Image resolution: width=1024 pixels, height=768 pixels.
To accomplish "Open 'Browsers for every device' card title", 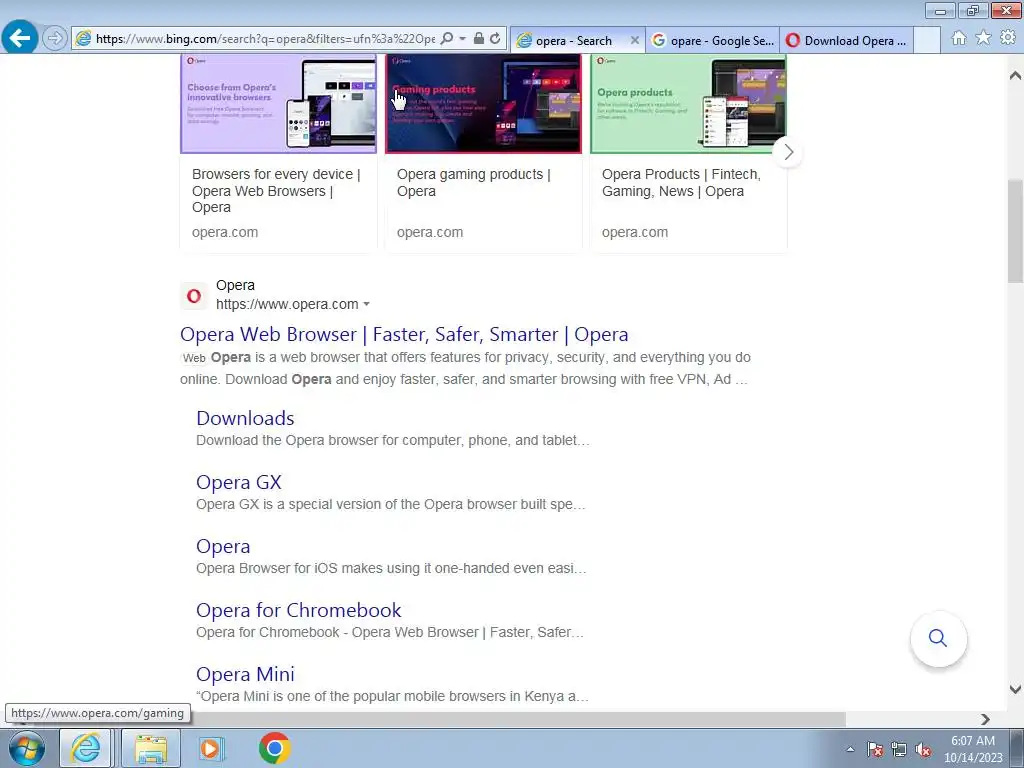I will (x=276, y=191).
